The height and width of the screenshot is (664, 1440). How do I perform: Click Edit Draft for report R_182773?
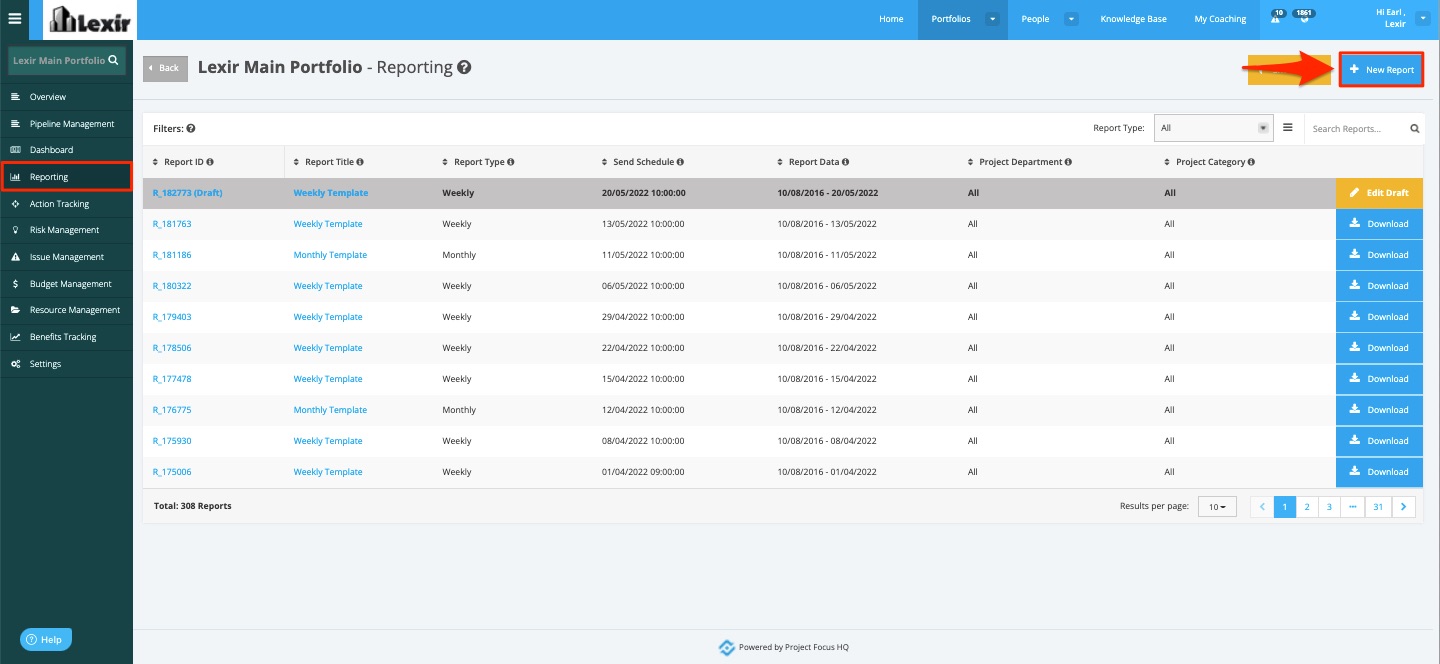[1379, 192]
